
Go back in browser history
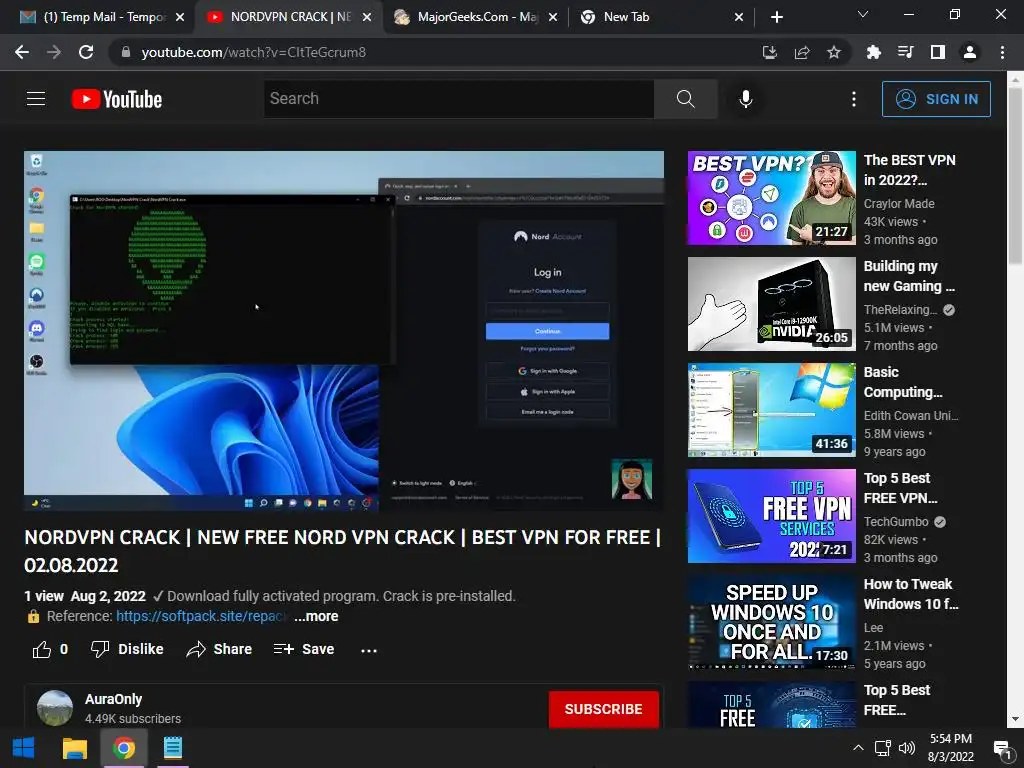point(22,52)
